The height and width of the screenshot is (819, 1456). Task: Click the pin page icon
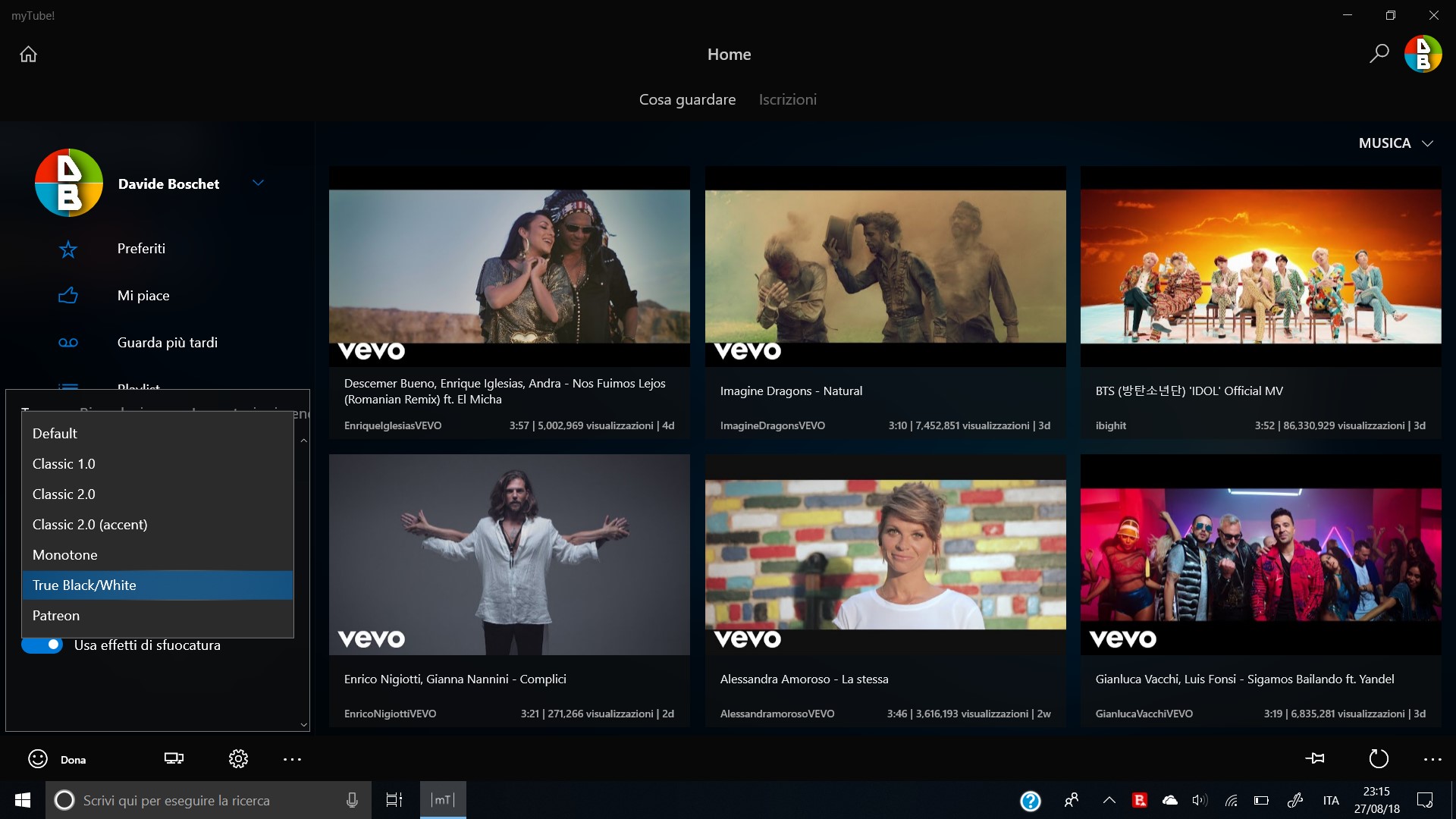point(1315,758)
